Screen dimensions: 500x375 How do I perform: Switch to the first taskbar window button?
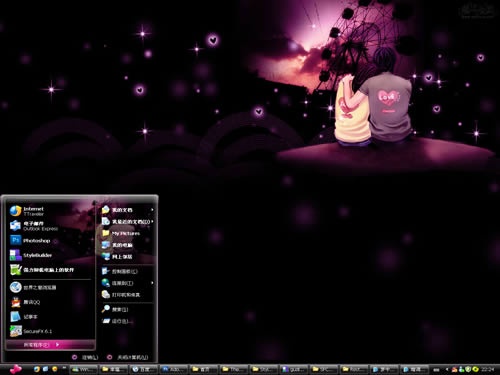click(83, 369)
